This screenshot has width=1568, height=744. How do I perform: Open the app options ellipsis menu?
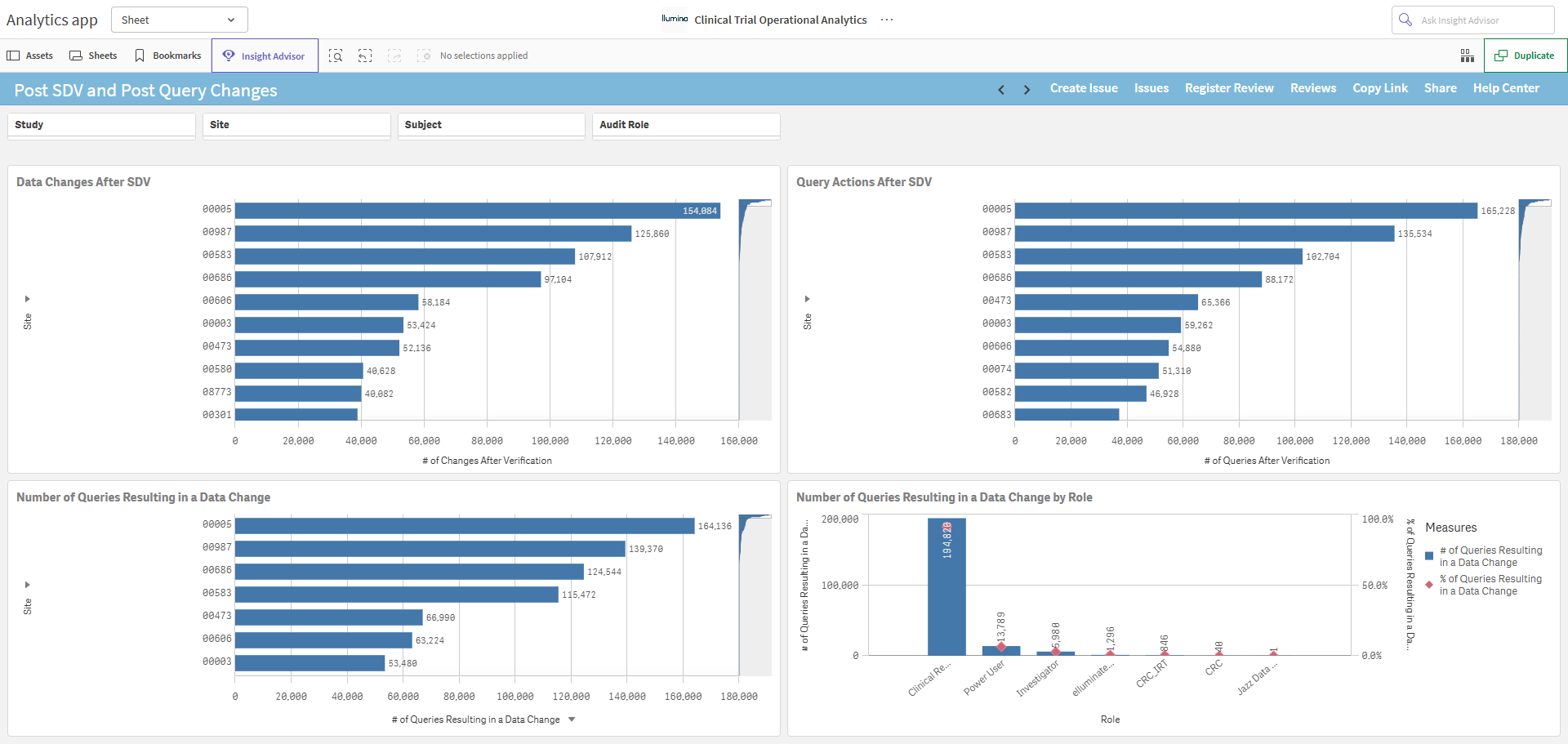887,20
